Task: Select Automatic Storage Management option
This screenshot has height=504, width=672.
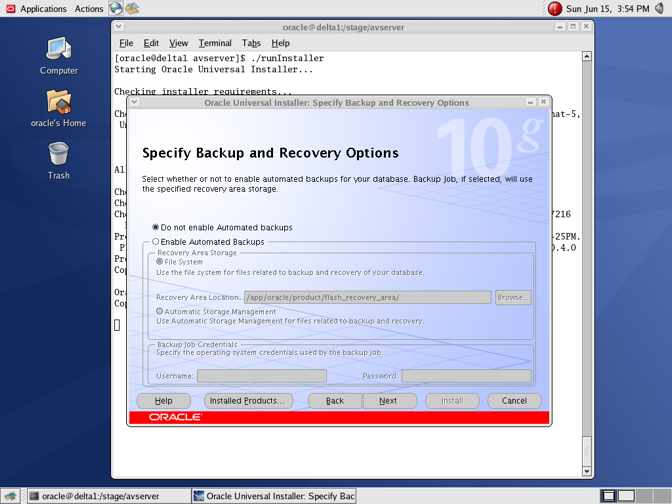Action: 216,312
